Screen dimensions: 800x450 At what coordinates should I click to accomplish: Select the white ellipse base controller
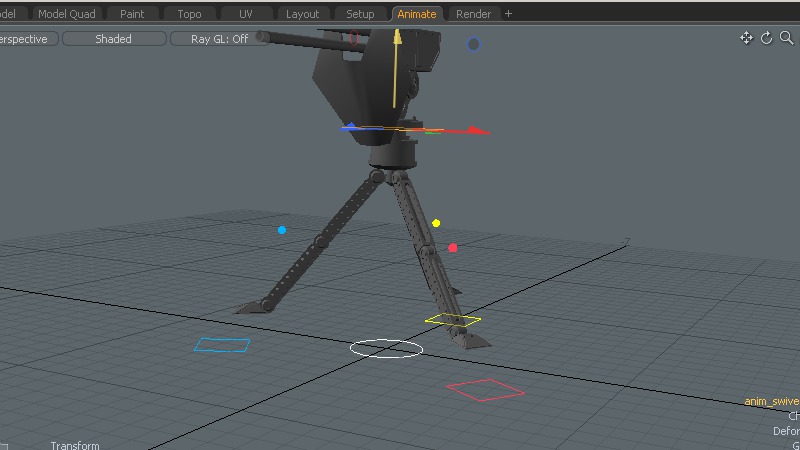[x=386, y=348]
